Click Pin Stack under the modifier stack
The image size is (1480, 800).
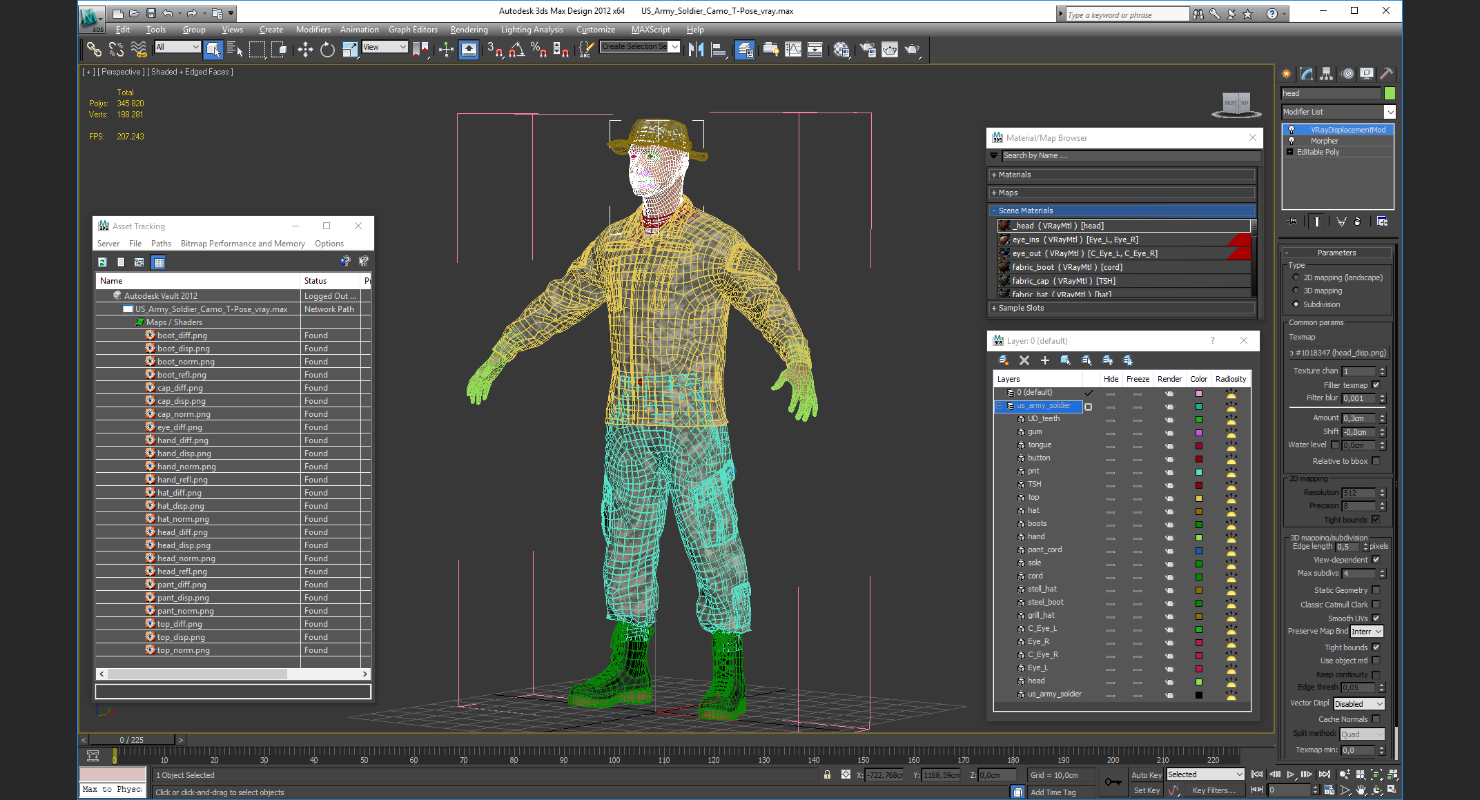pos(1292,221)
